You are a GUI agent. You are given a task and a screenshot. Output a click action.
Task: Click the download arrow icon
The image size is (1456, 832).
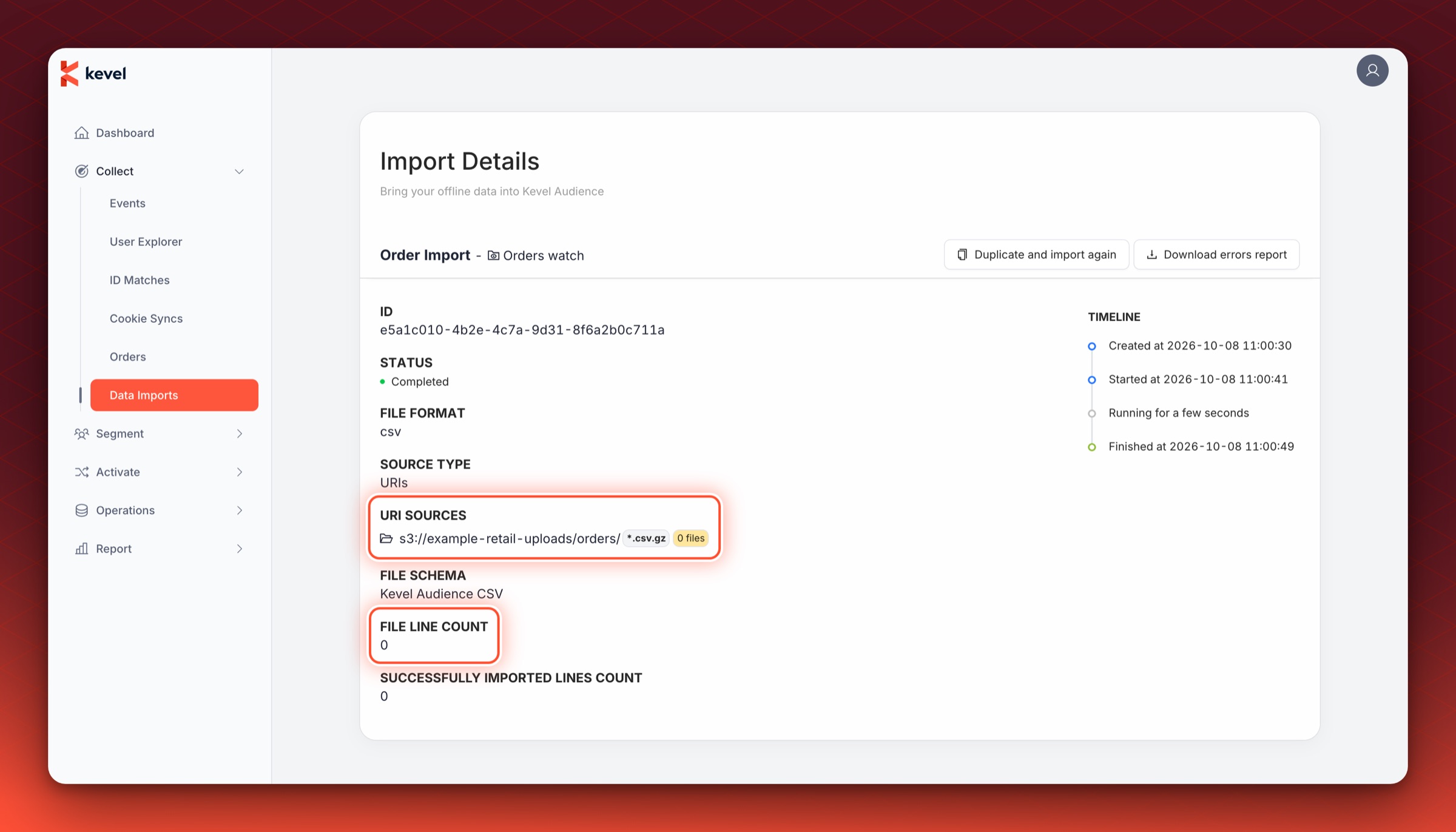pyautogui.click(x=1151, y=254)
